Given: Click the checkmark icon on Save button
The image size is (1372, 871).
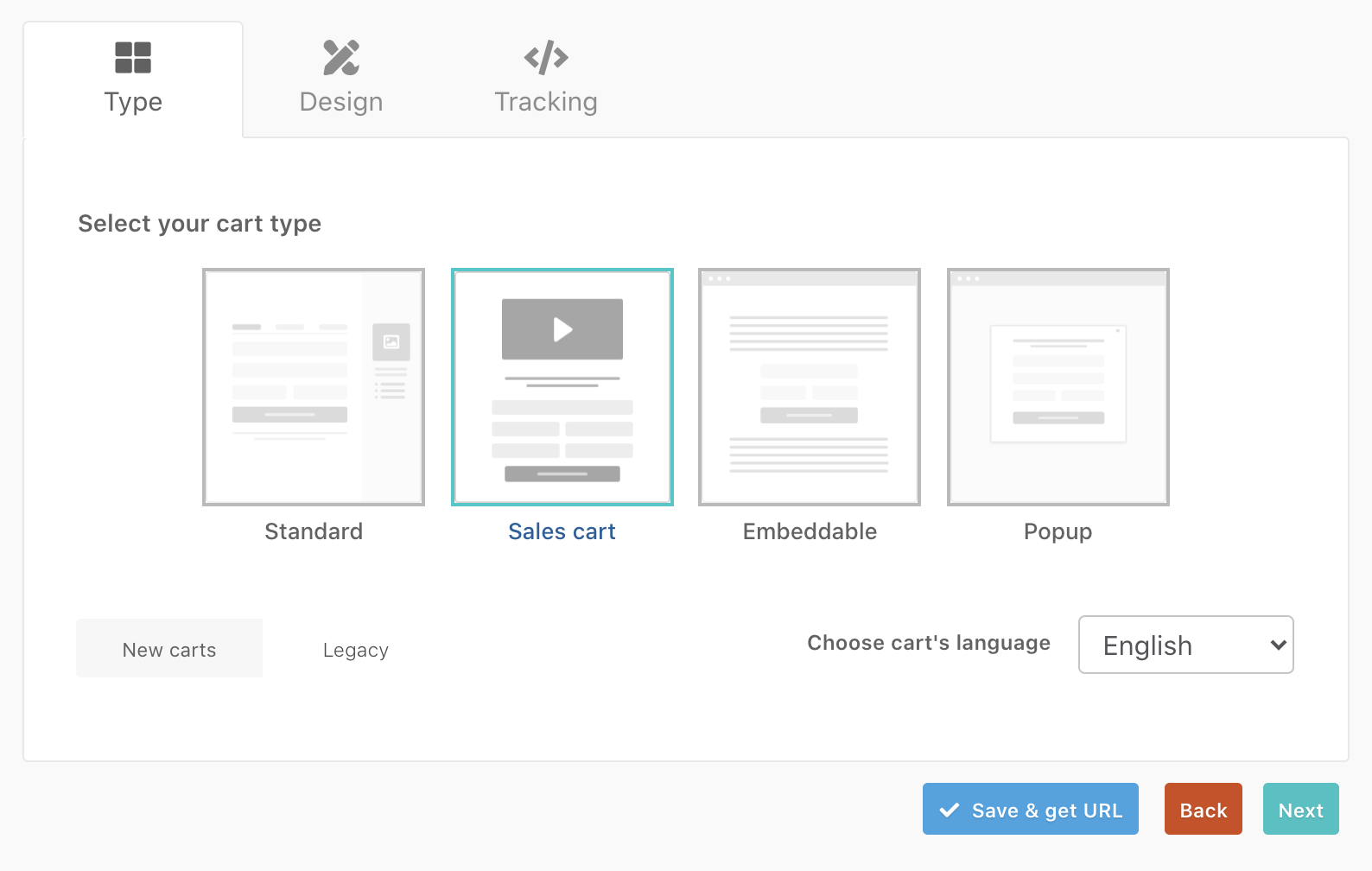Looking at the screenshot, I should pyautogui.click(x=950, y=810).
